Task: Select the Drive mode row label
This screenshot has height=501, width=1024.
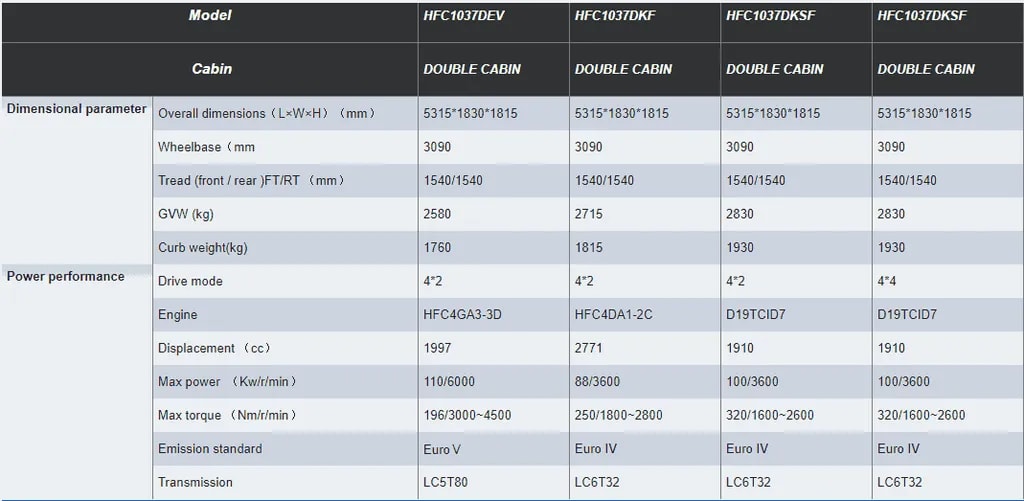Action: click(190, 281)
